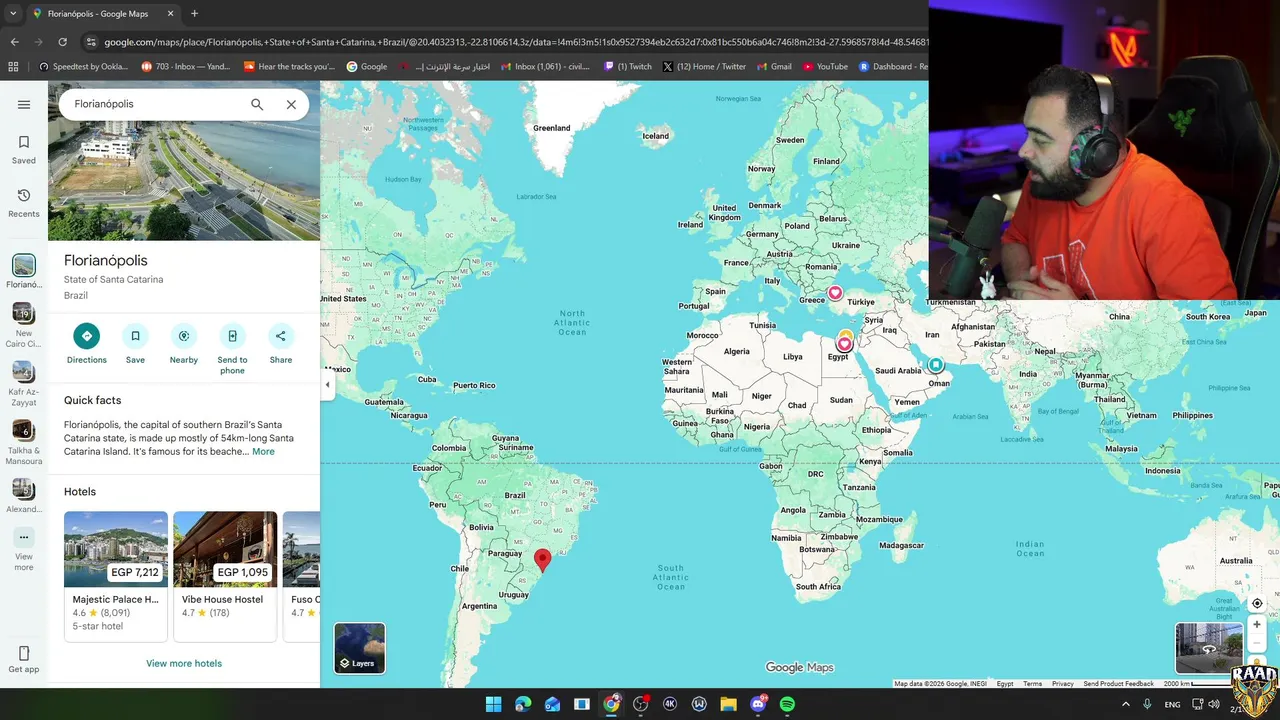Viewport: 1280px width, 720px height.
Task: Expand Quick facts with More link
Action: [x=263, y=452]
